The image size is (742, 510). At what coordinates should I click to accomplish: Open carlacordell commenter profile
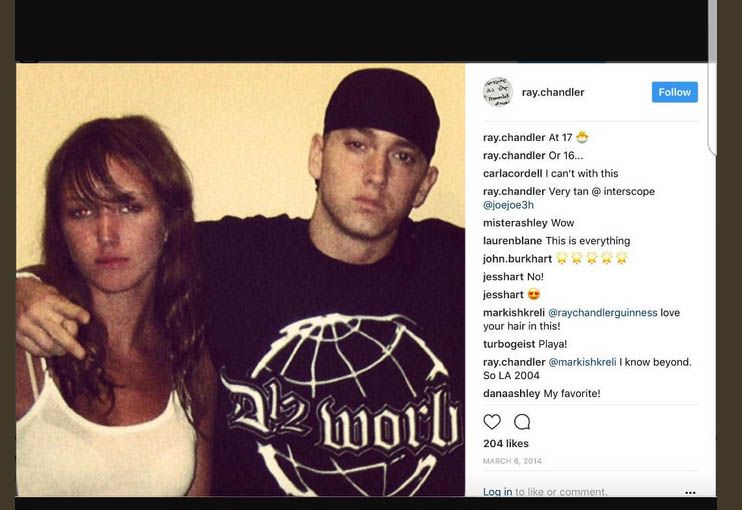coord(512,174)
